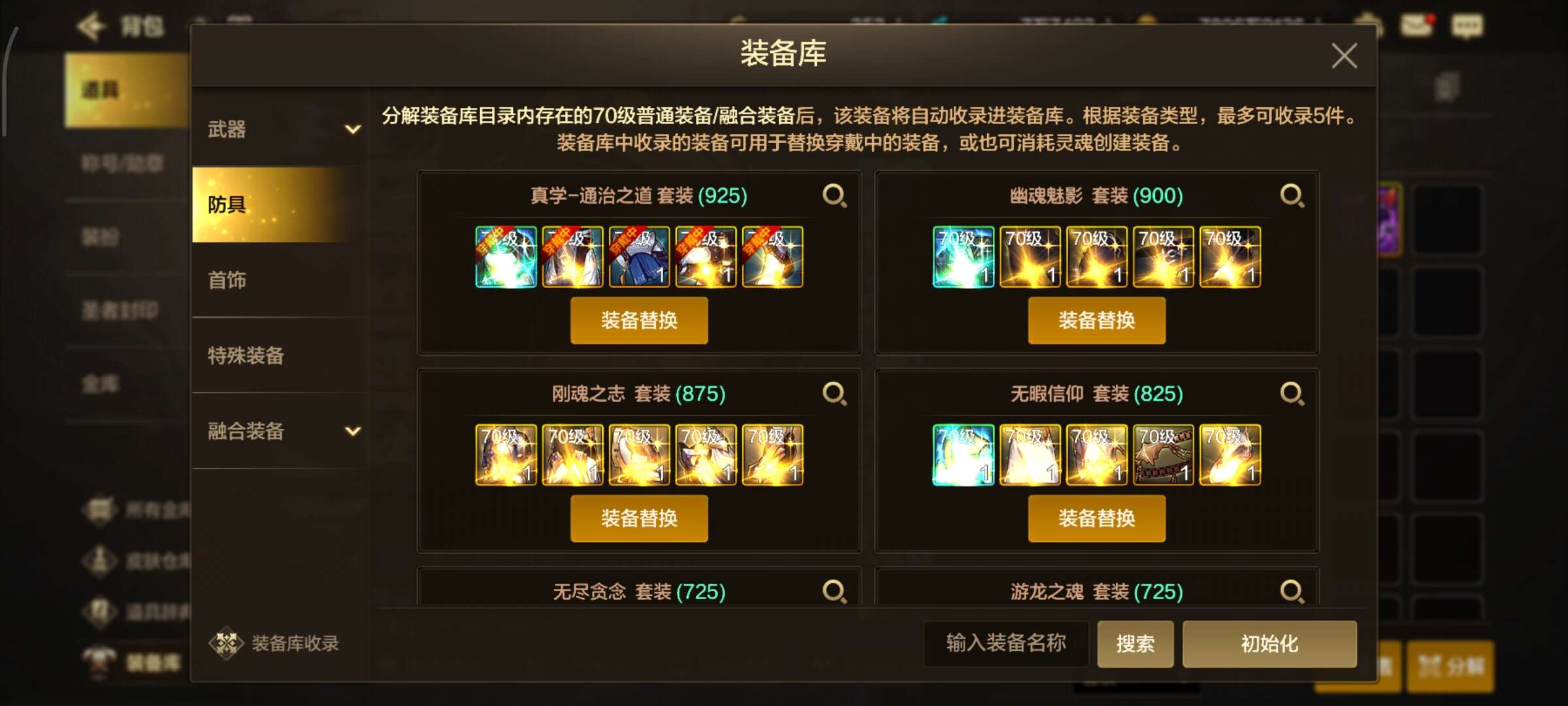Open search icon of 刚魂之志 set
Image resolution: width=1568 pixels, height=706 pixels.
click(x=834, y=394)
